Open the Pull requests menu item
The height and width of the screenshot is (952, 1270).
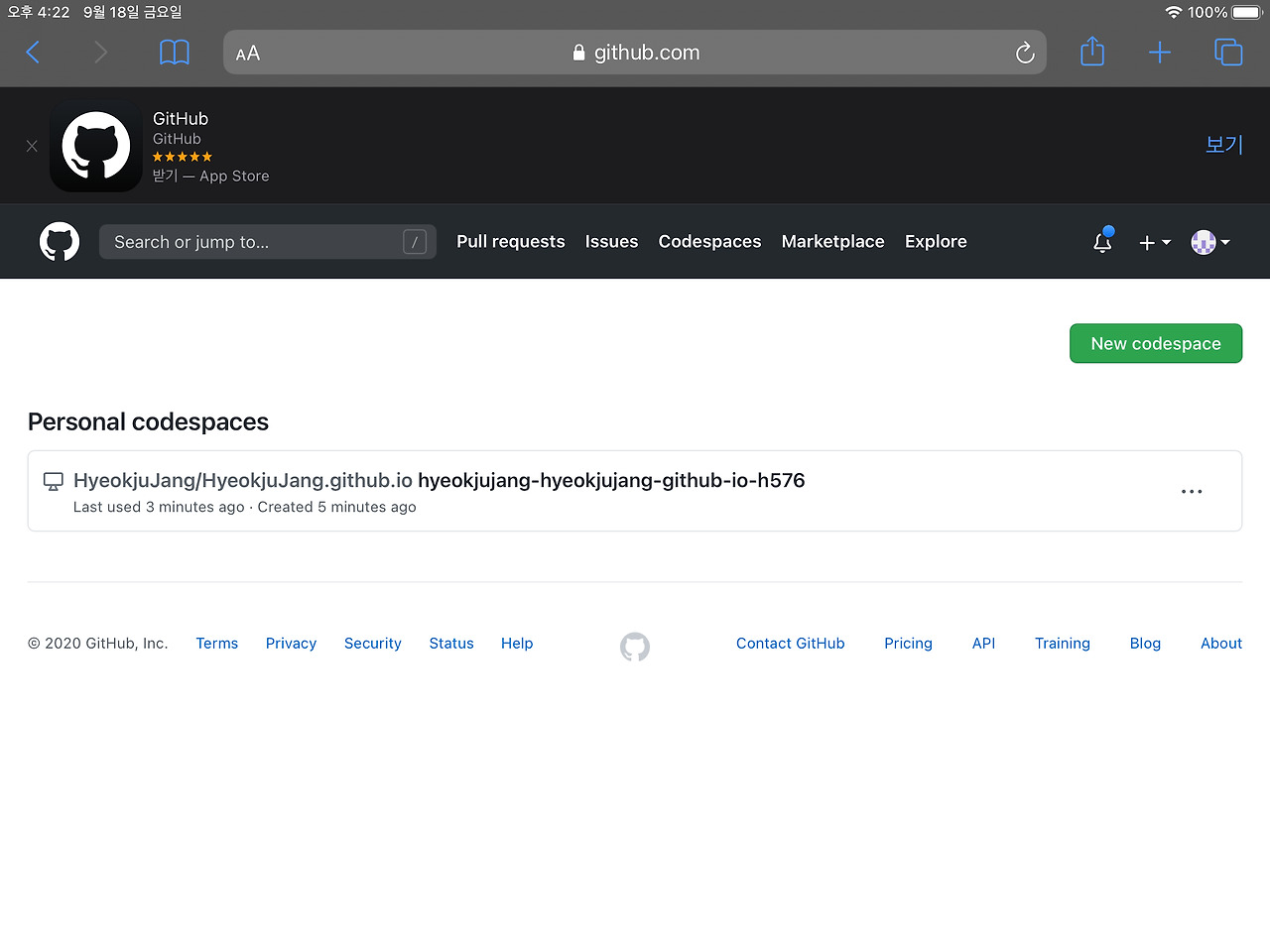pyautogui.click(x=510, y=241)
